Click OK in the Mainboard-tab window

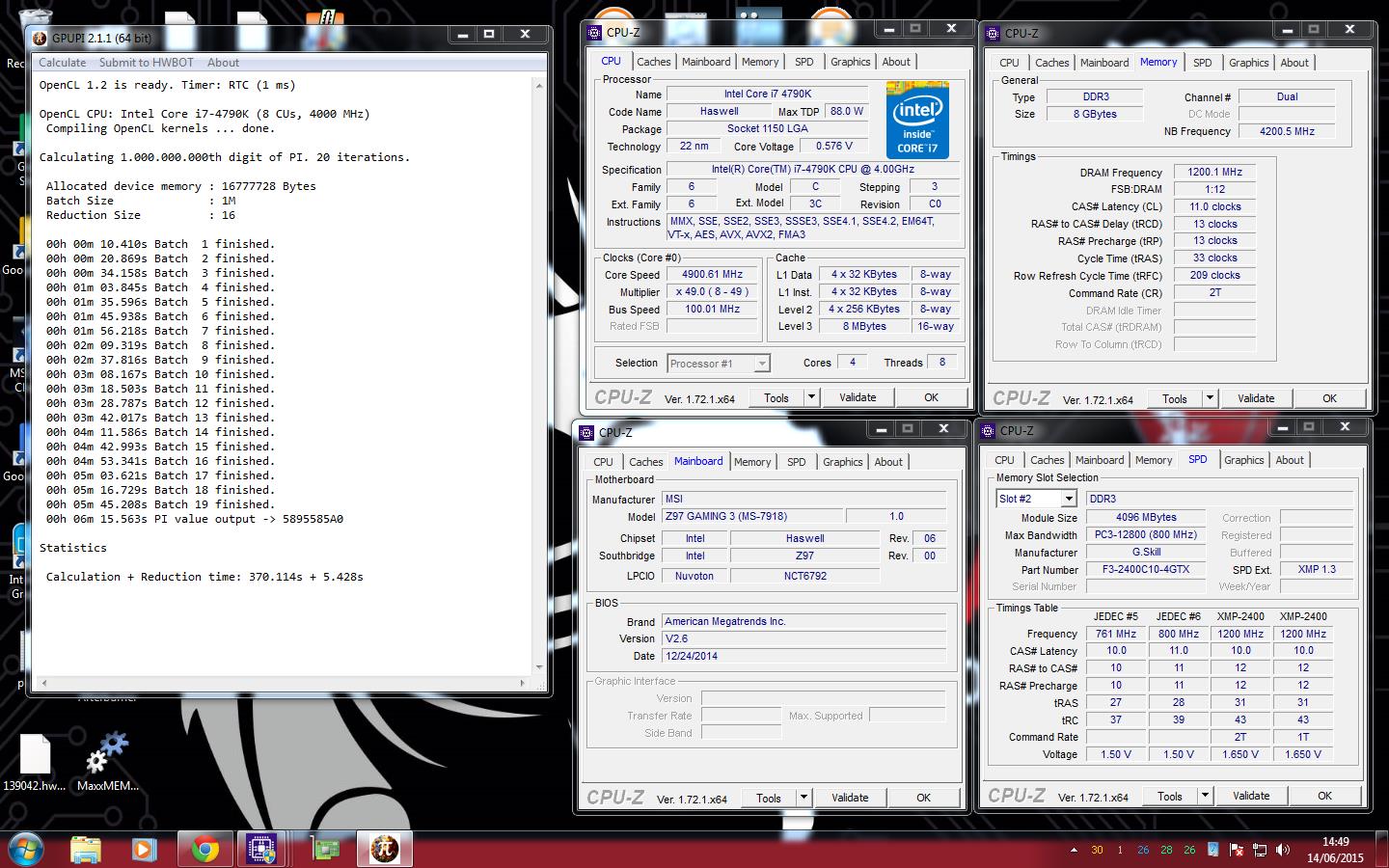pyautogui.click(x=923, y=798)
